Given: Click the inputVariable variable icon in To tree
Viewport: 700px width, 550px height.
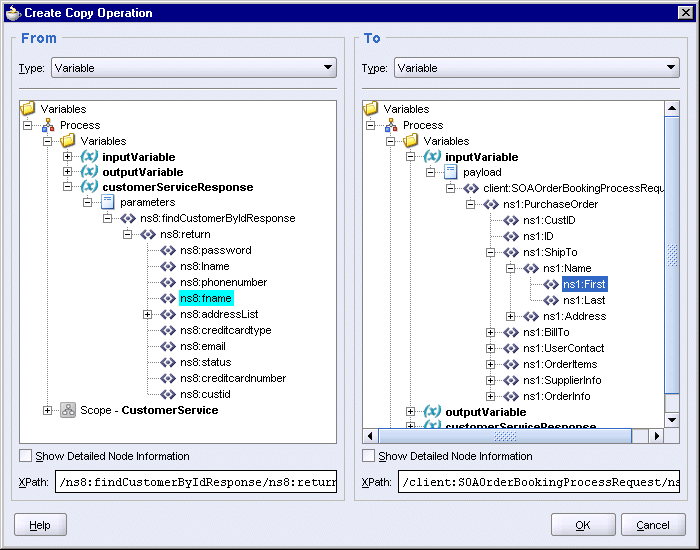Looking at the screenshot, I should [x=432, y=157].
